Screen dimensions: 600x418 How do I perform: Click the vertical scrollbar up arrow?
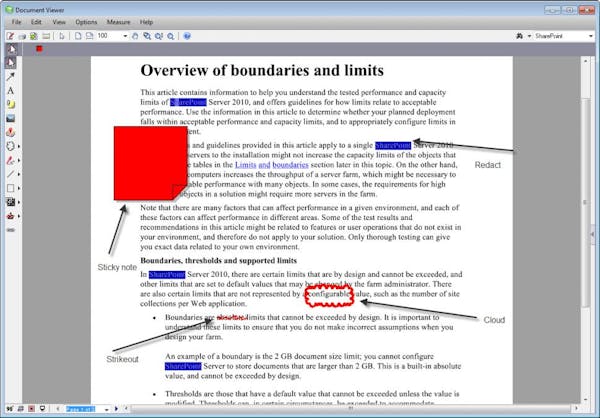(585, 60)
